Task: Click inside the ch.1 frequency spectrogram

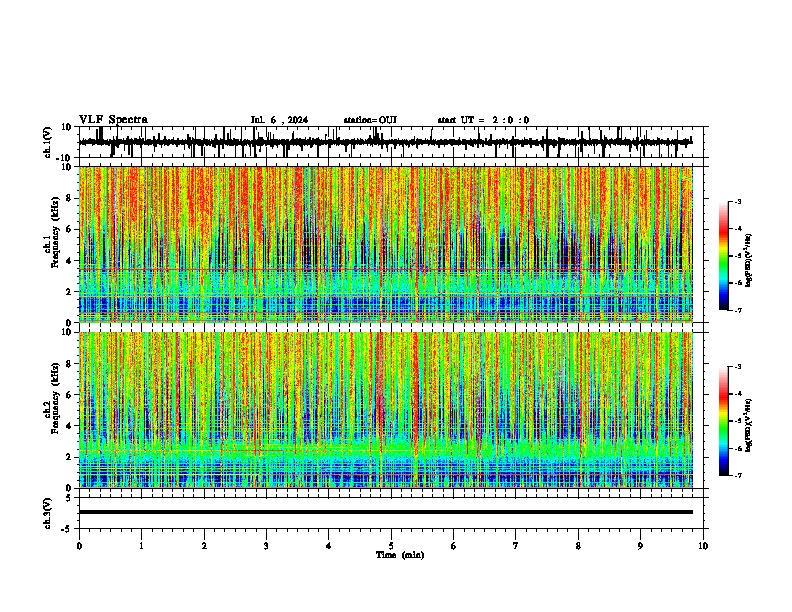Action: coord(385,244)
